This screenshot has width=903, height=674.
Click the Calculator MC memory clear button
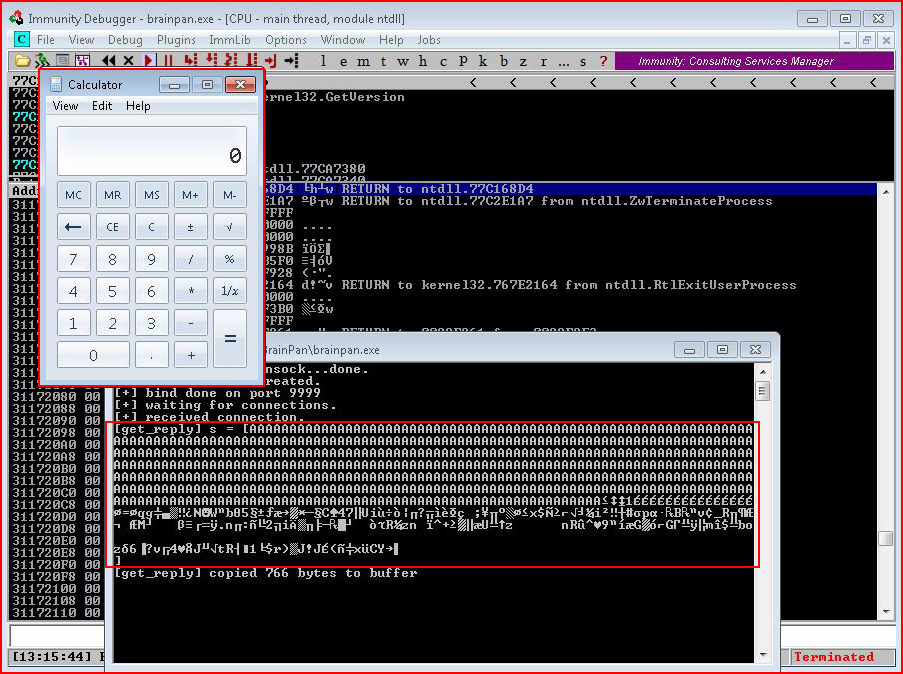73,195
